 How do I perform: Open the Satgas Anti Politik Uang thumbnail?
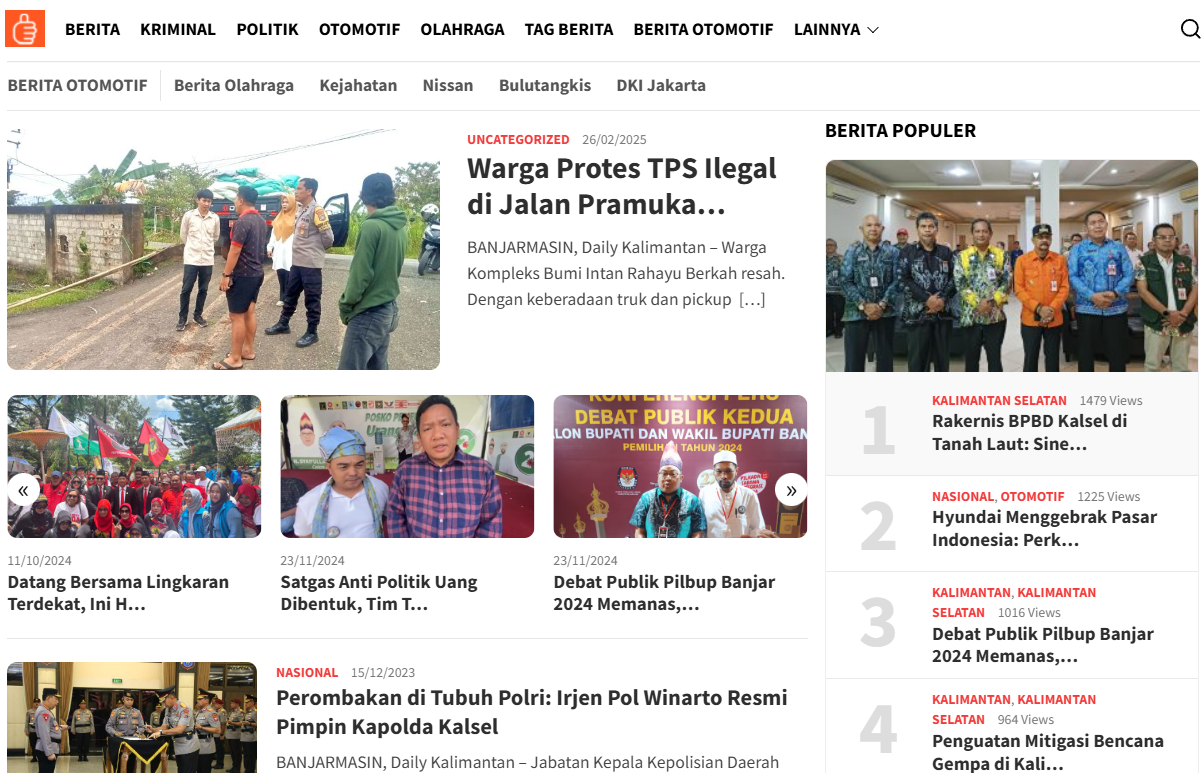(407, 467)
